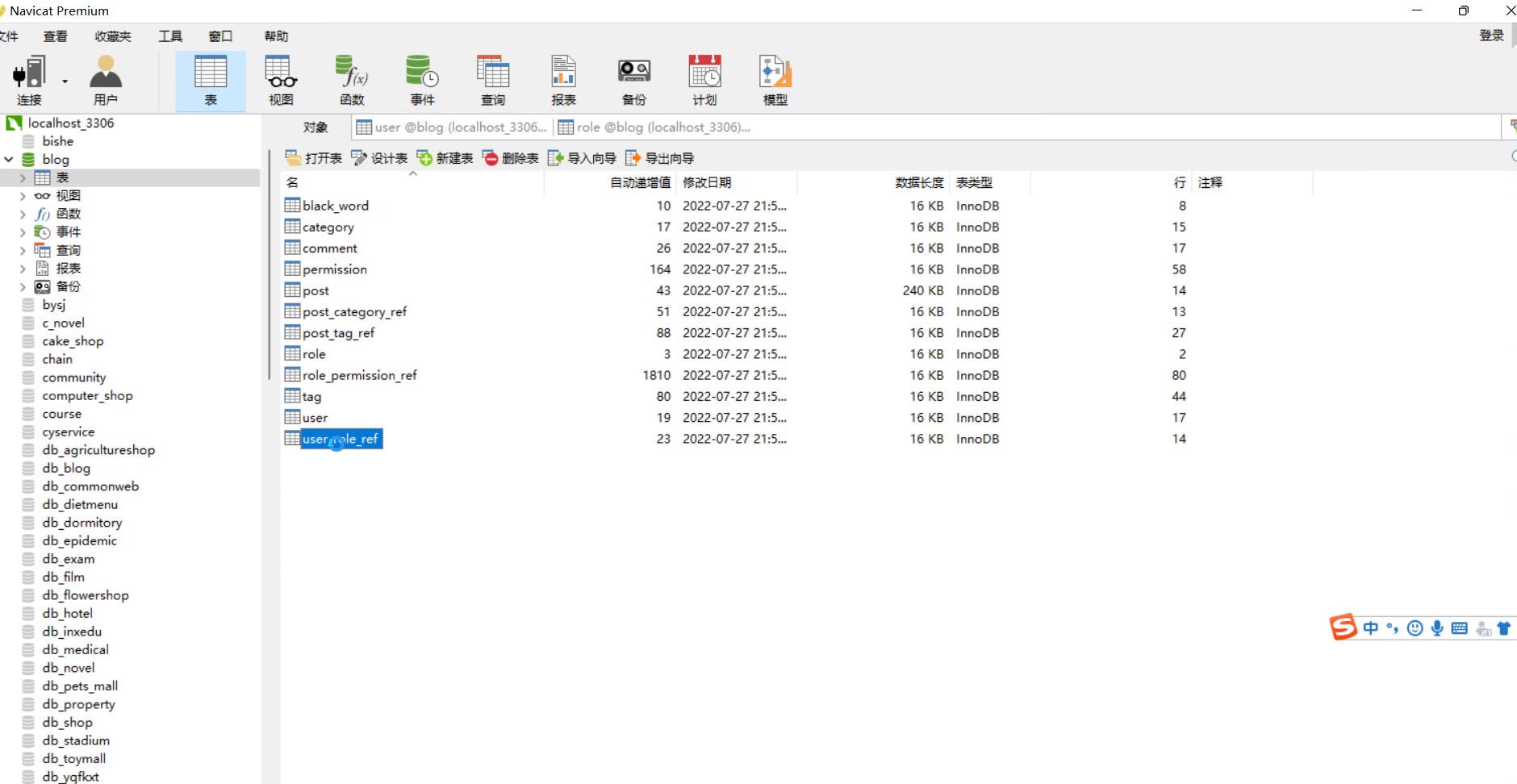Image resolution: width=1517 pixels, height=784 pixels.
Task: Select the Model (模型) toolbar icon
Action: coord(775,81)
